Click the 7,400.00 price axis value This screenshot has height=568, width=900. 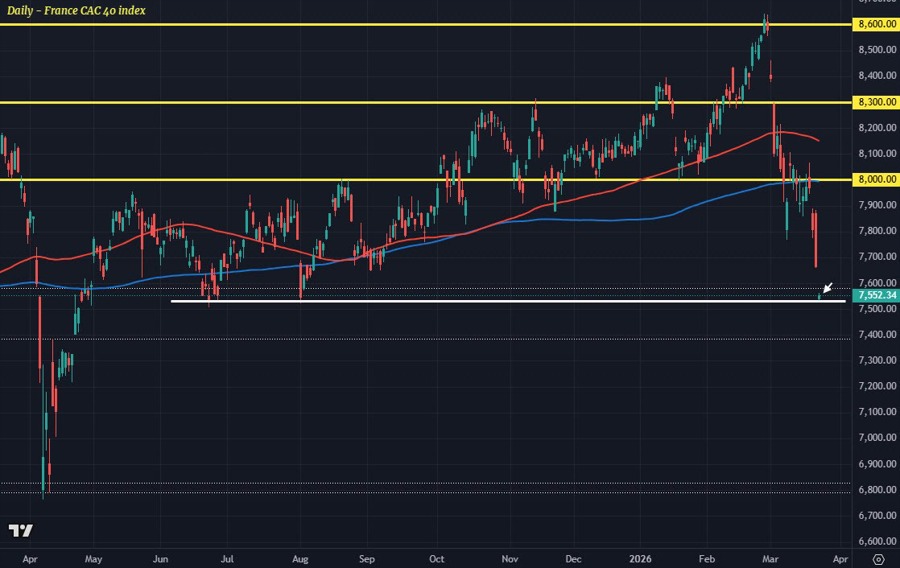877,334
